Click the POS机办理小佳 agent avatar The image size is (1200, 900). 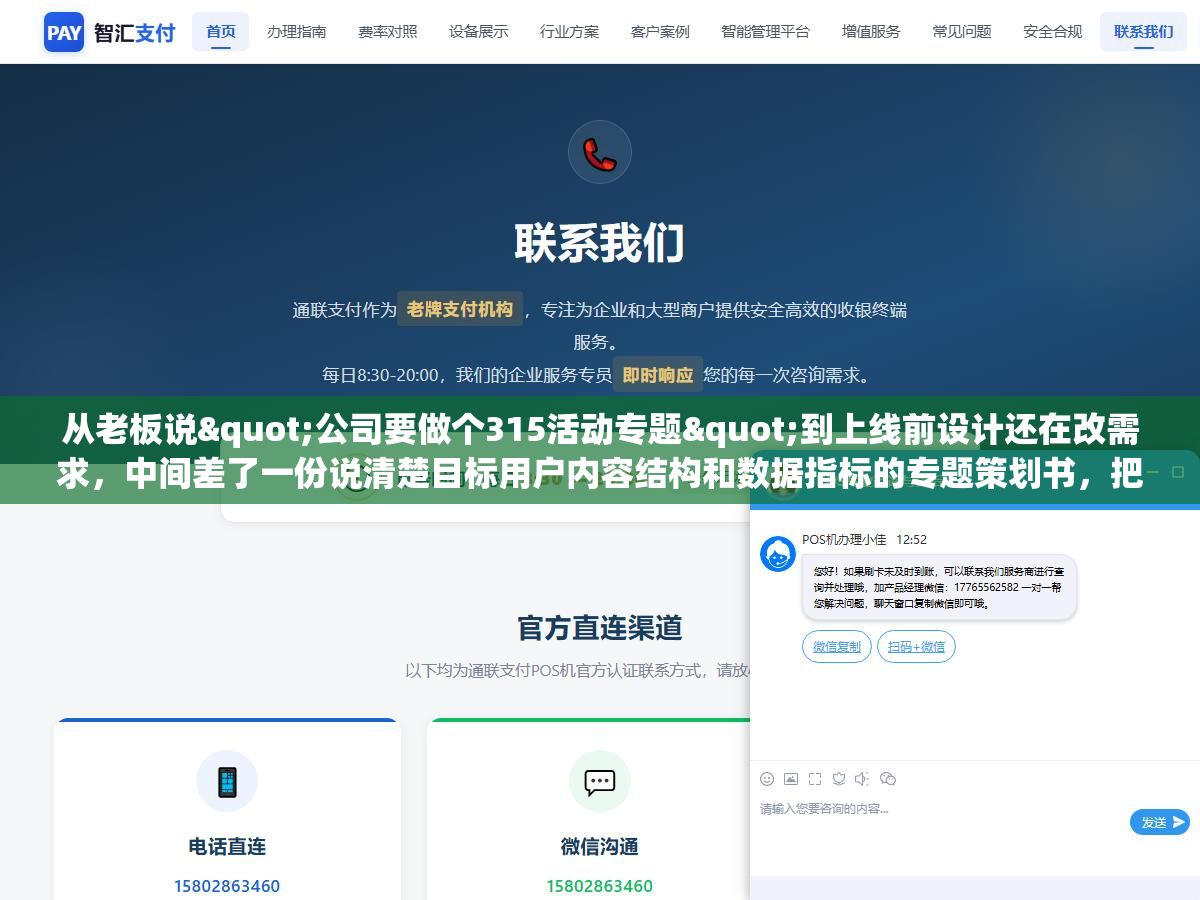pos(778,554)
